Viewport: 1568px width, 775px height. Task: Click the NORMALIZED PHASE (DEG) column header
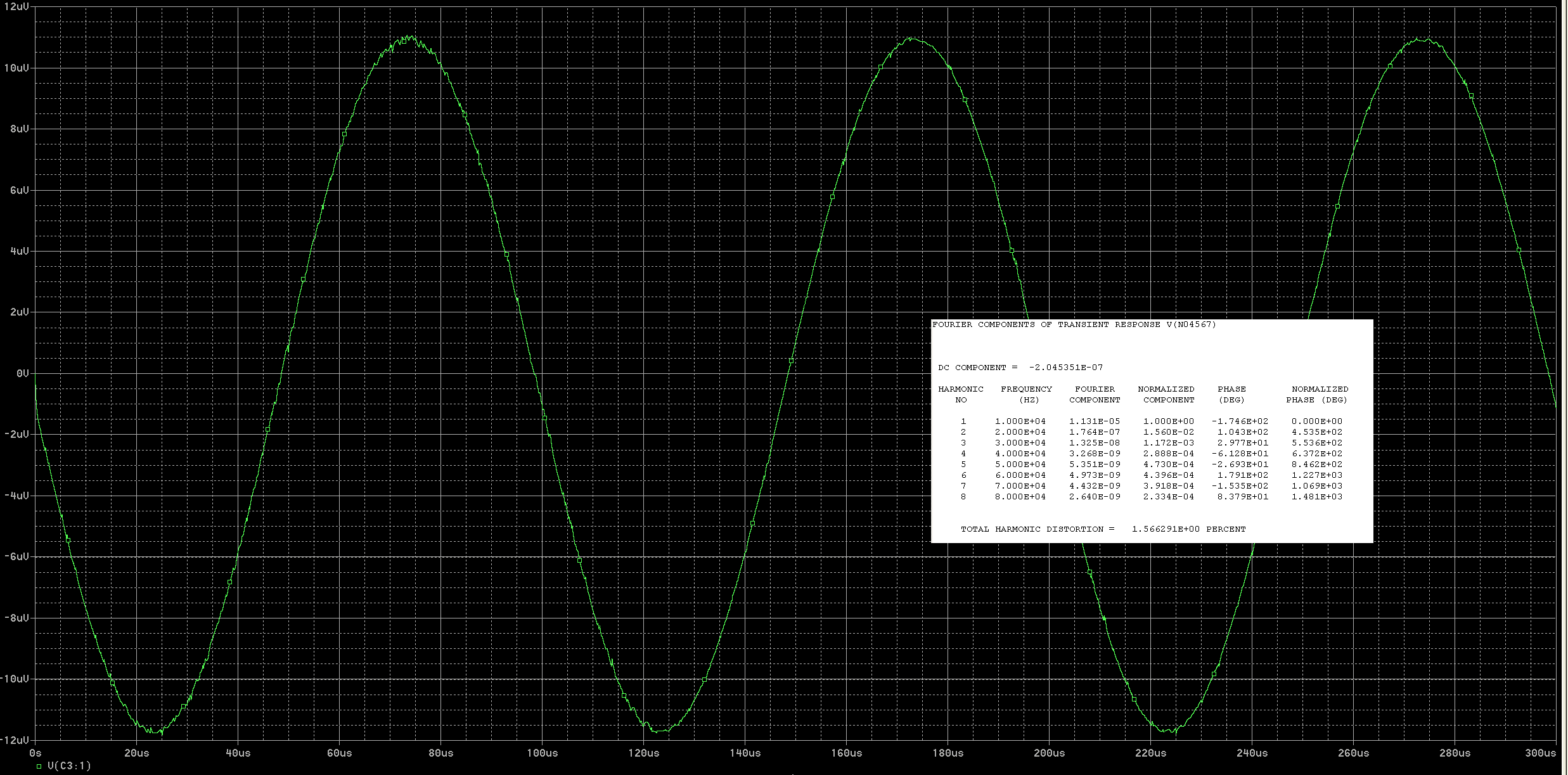coord(1317,394)
